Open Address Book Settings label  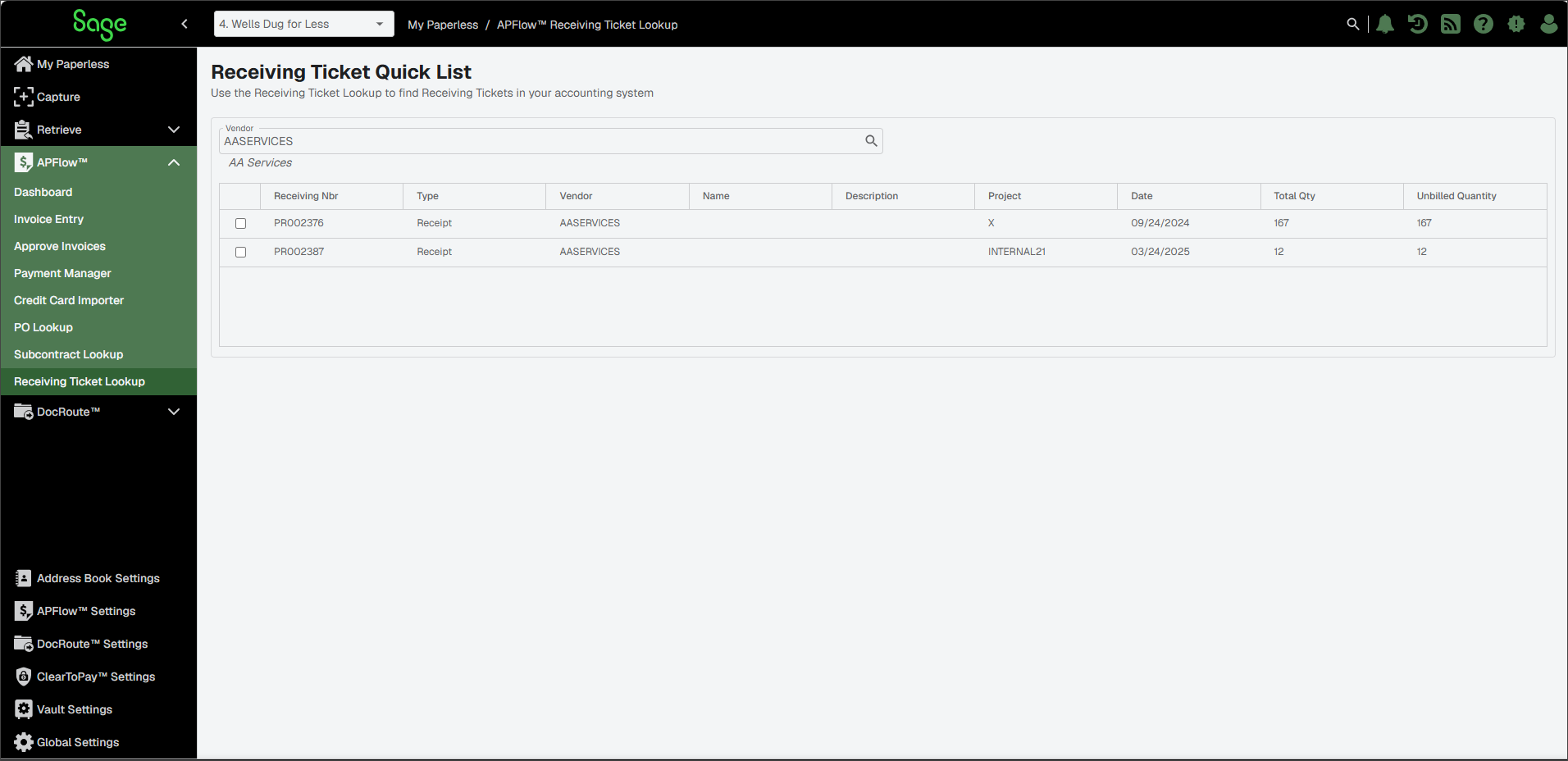click(x=98, y=578)
